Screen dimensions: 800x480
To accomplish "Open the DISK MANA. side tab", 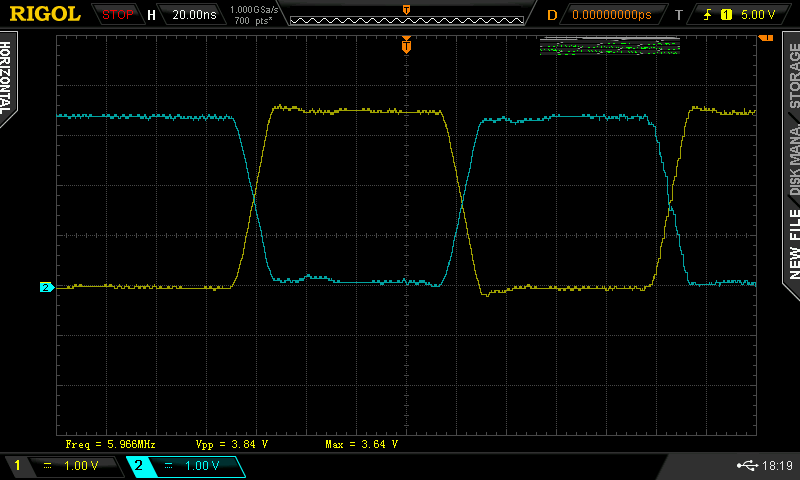I will (794, 161).
